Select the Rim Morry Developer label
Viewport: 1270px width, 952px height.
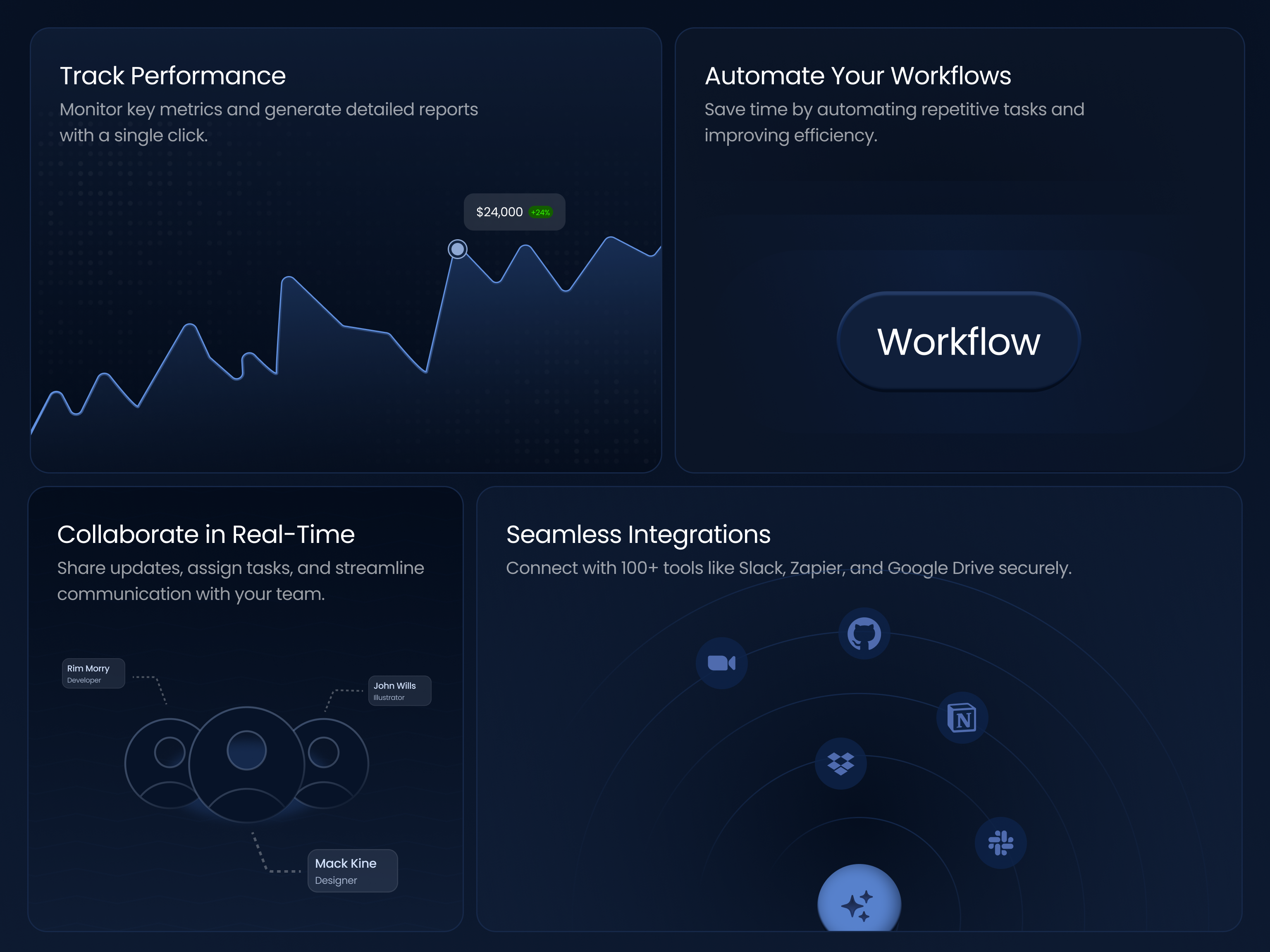93,673
